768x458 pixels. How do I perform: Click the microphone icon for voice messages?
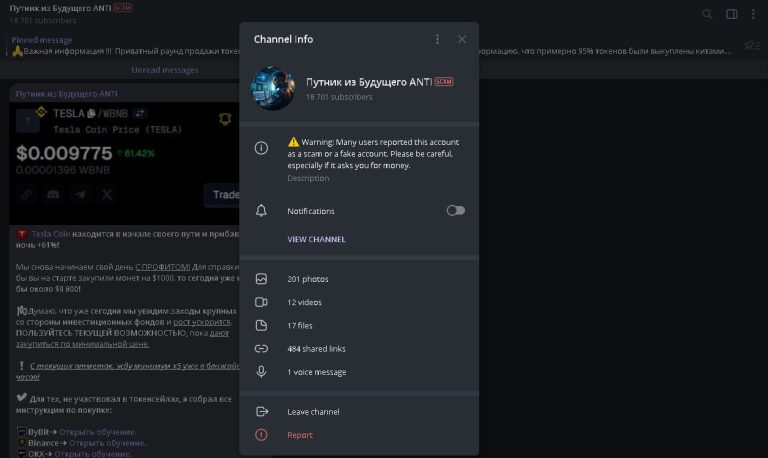(x=261, y=372)
